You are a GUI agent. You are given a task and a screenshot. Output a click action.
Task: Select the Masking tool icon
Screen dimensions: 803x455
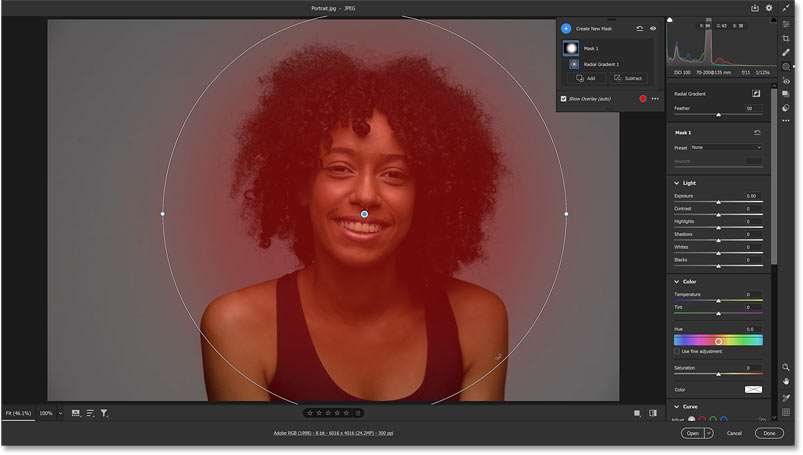point(786,67)
